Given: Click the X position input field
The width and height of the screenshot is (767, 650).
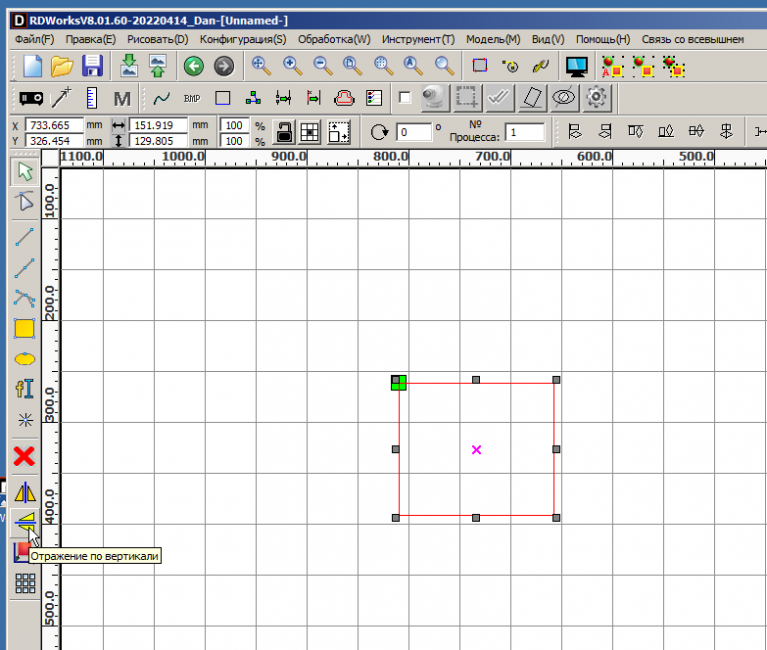Looking at the screenshot, I should pyautogui.click(x=54, y=125).
